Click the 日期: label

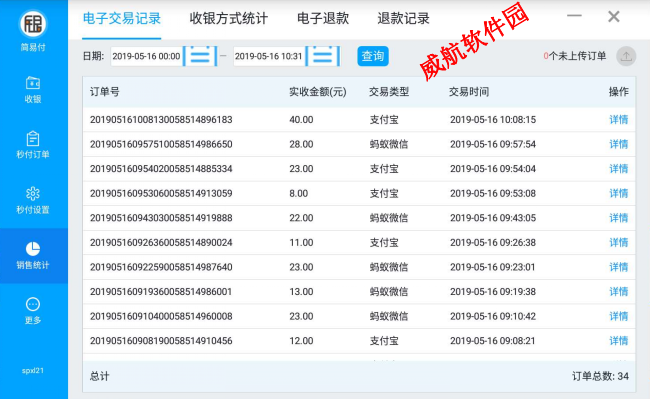coord(93,56)
